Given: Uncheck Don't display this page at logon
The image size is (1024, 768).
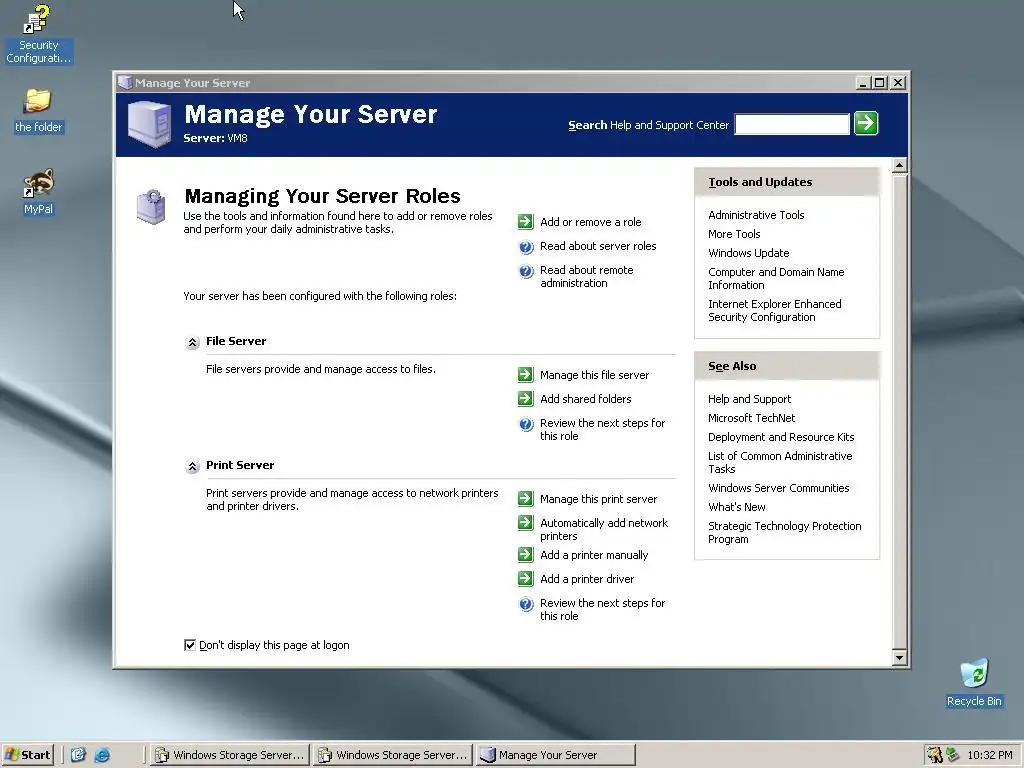Looking at the screenshot, I should click(190, 645).
